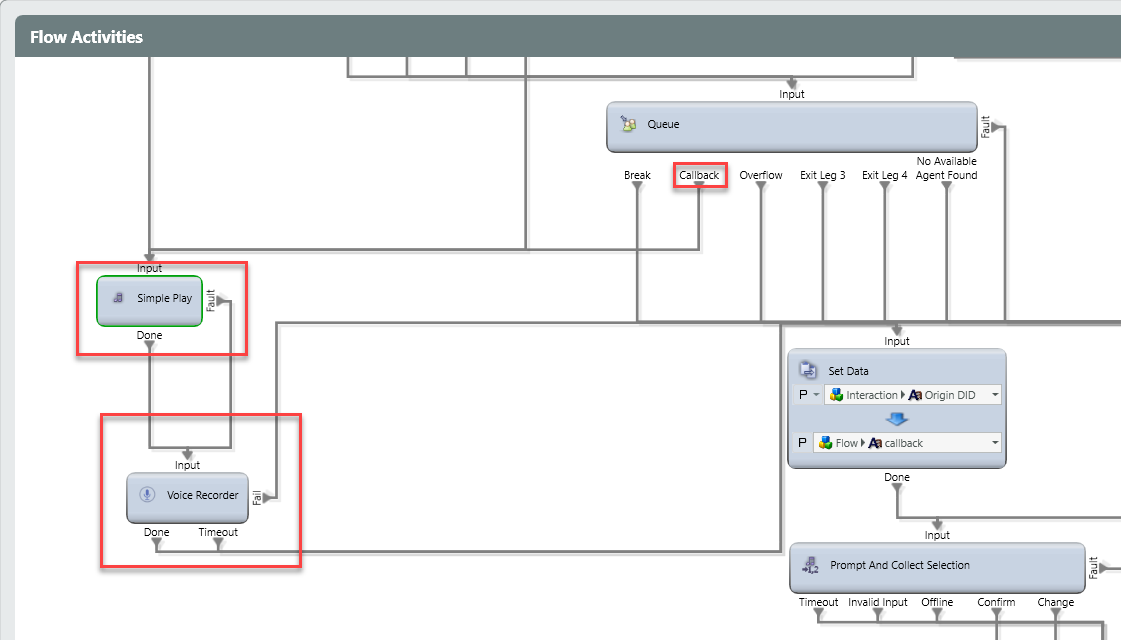Click the Callback exit of the Queue

(699, 176)
